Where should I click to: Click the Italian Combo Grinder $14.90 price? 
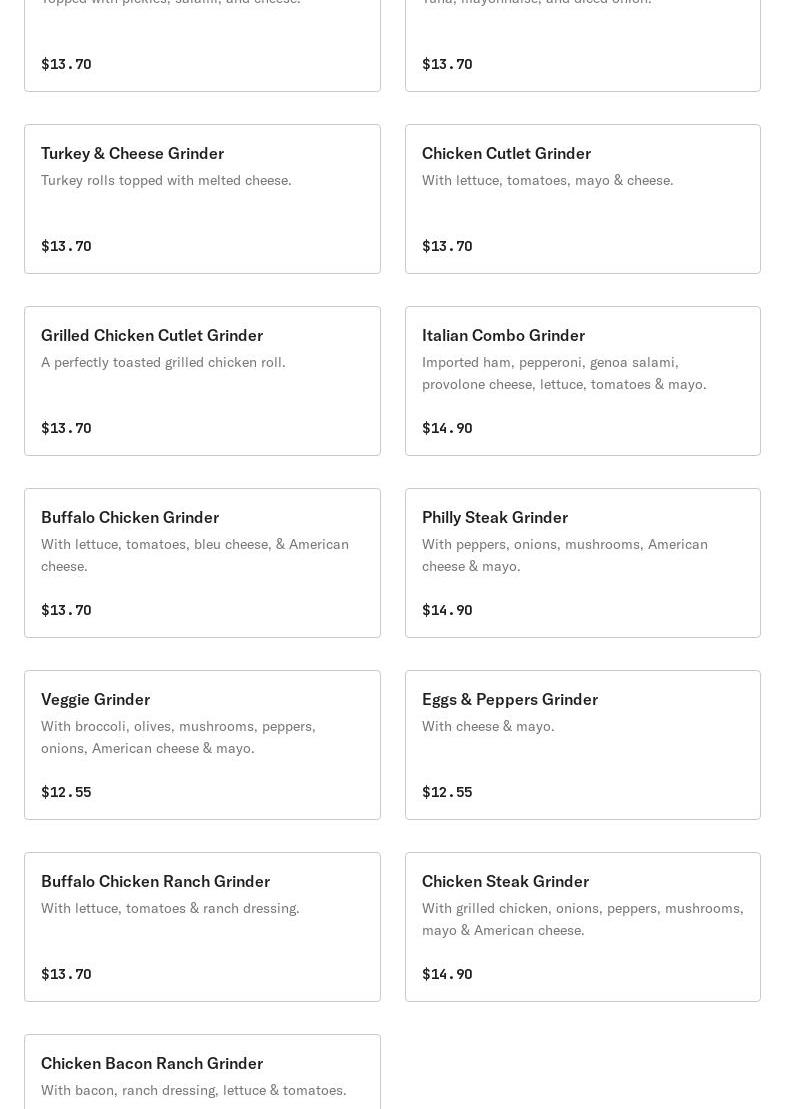coord(447,428)
